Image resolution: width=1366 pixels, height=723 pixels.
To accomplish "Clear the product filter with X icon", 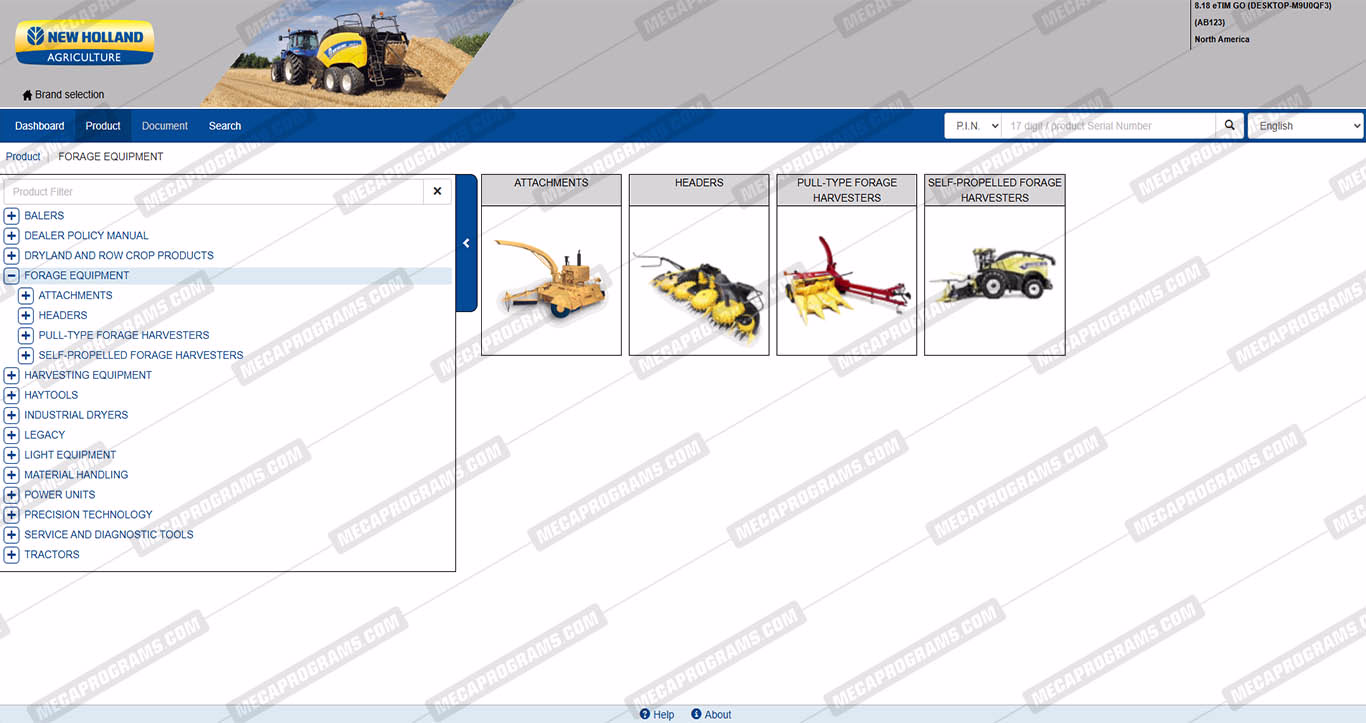I will [x=437, y=191].
